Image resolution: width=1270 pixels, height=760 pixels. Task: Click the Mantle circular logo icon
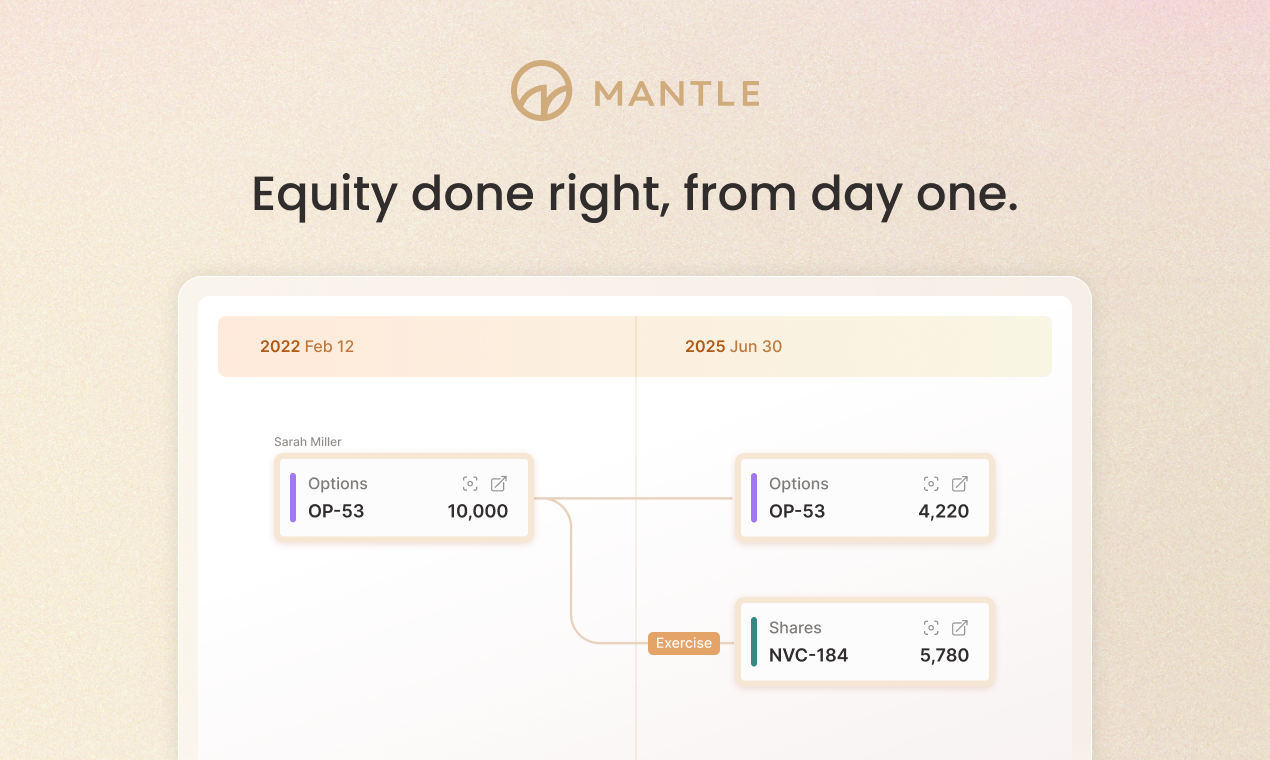541,90
